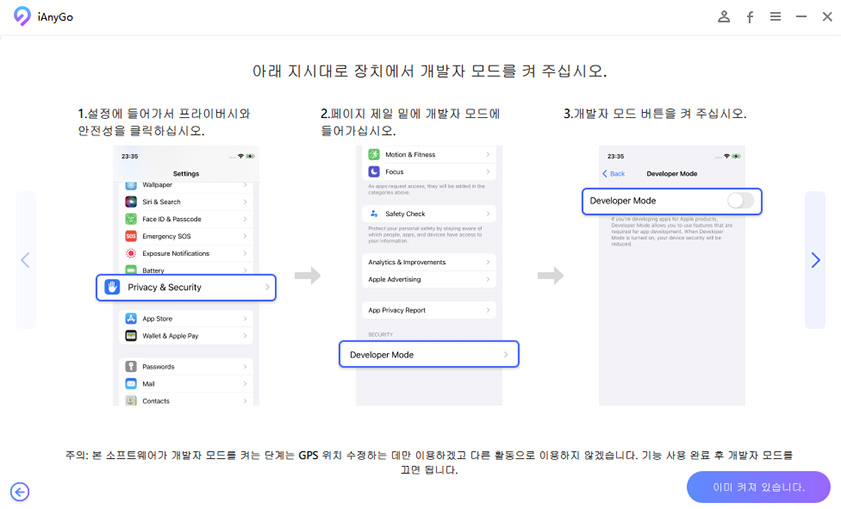Open the Facebook link icon
Image resolution: width=841 pixels, height=509 pixels.
tap(750, 17)
